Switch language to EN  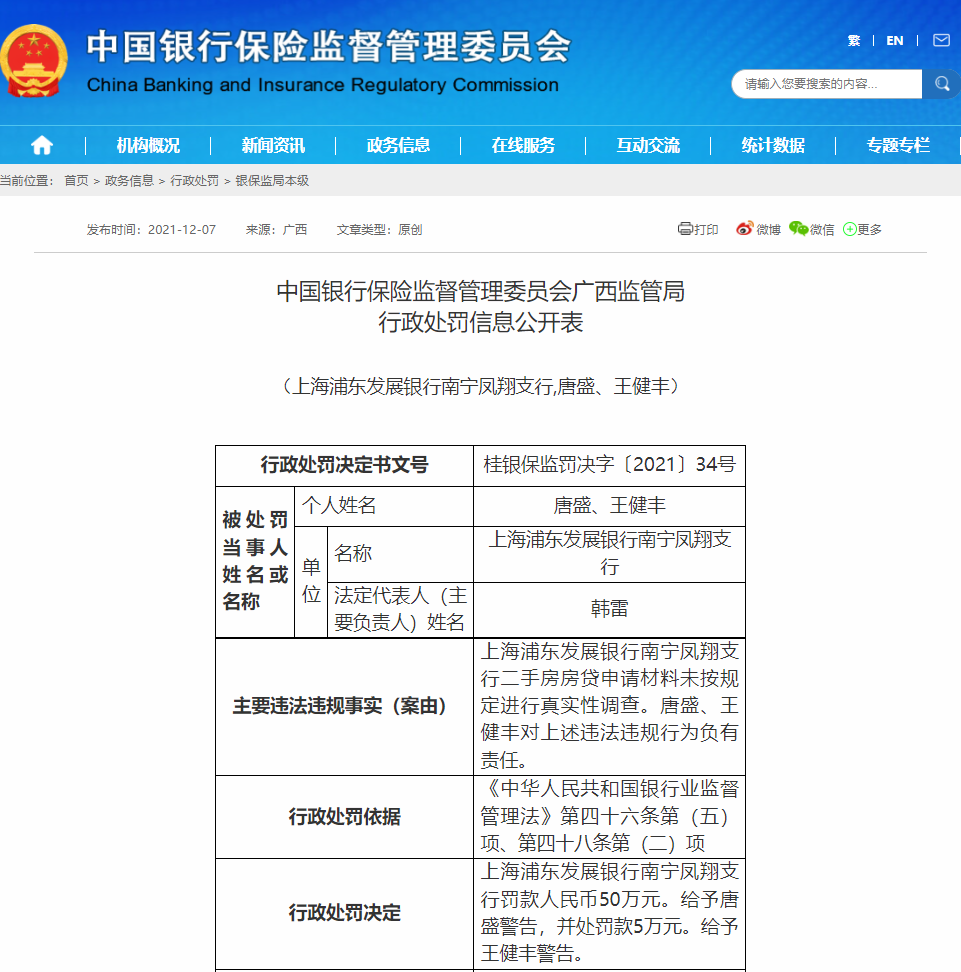click(895, 41)
